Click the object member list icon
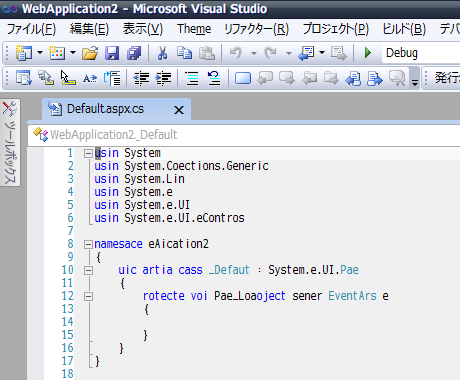Image resolution: width=460 pixels, height=380 pixels. [x=24, y=78]
